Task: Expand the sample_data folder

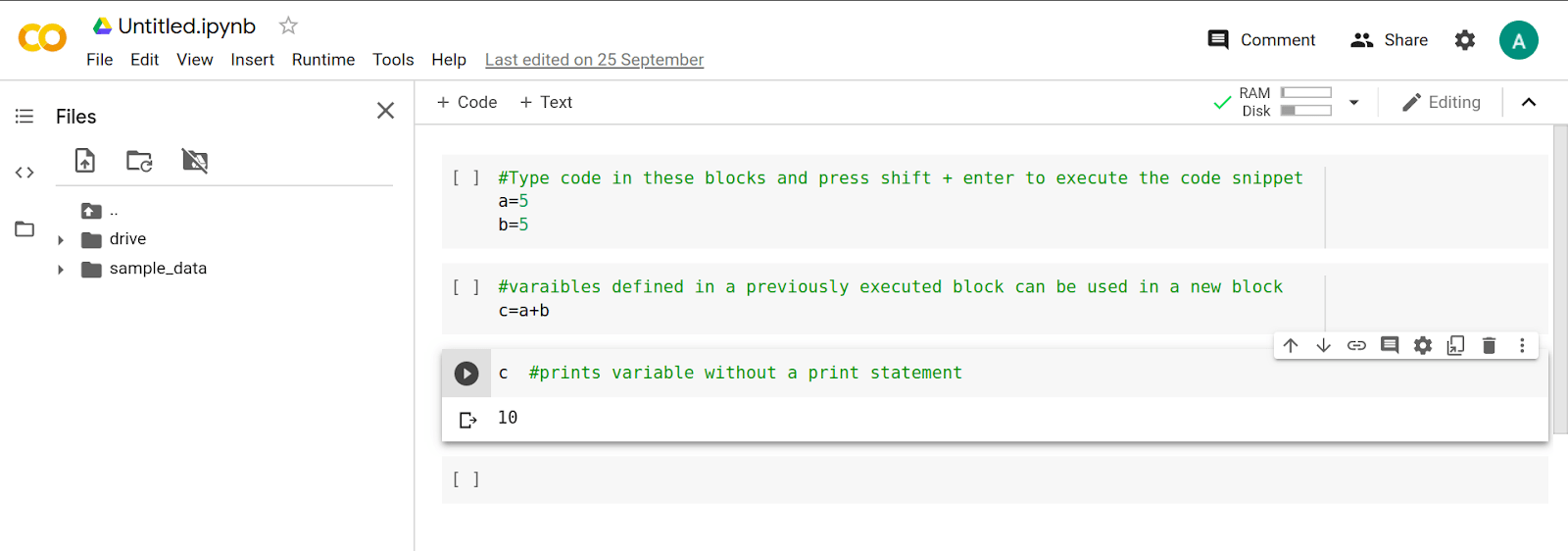Action: pos(61,269)
